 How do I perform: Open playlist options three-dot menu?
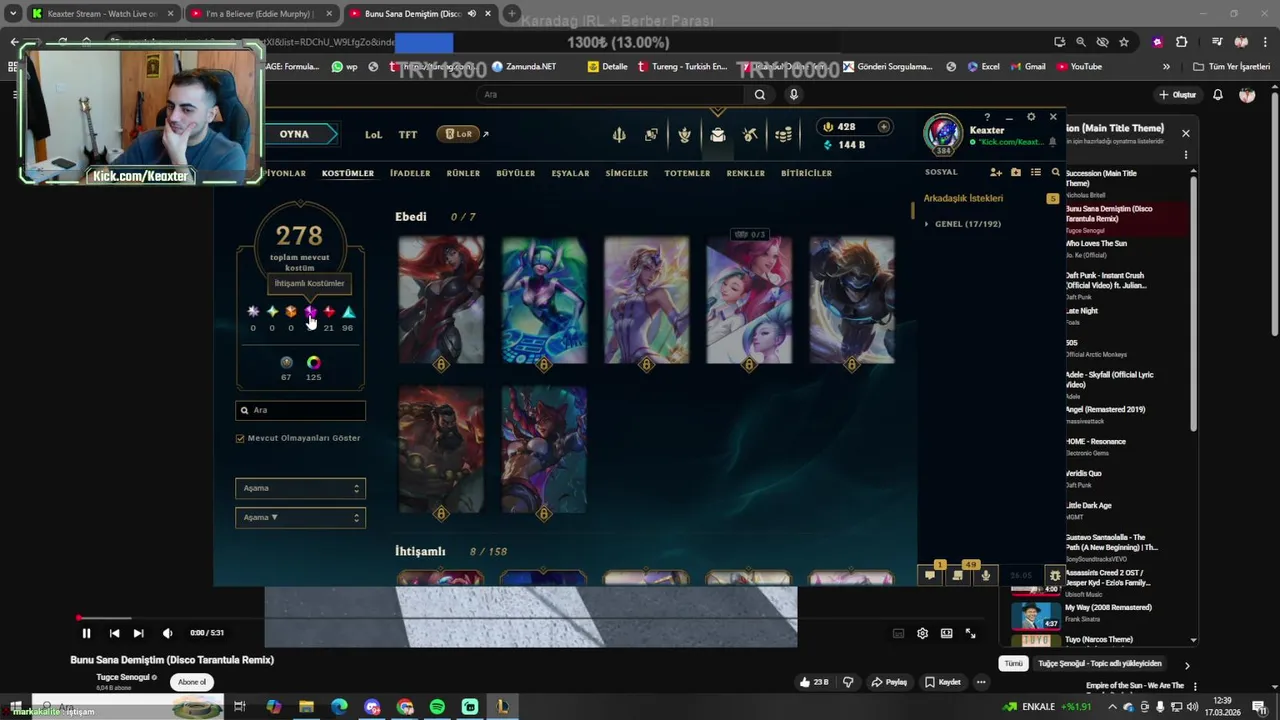tap(1186, 155)
